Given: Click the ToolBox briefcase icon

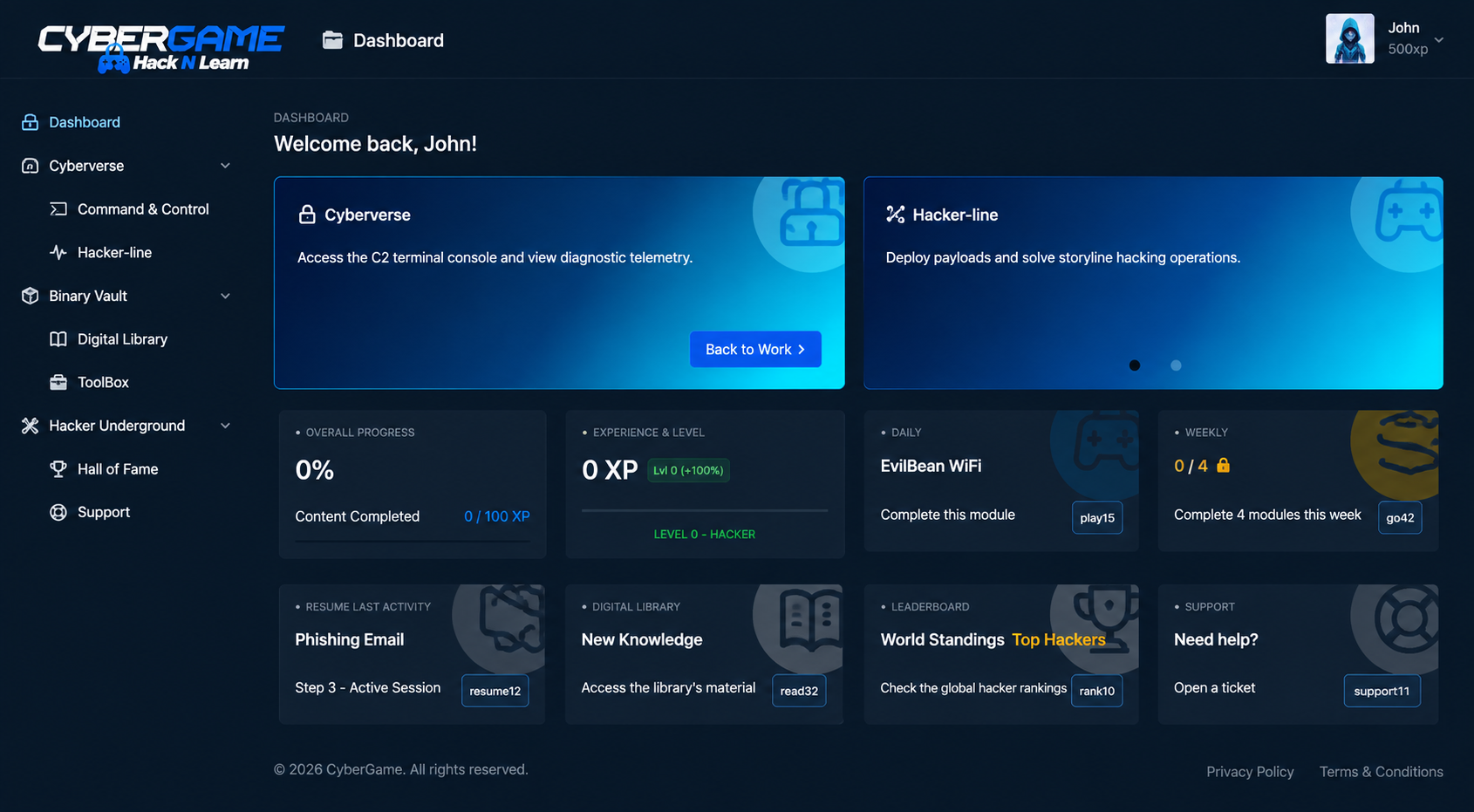Looking at the screenshot, I should pyautogui.click(x=58, y=382).
